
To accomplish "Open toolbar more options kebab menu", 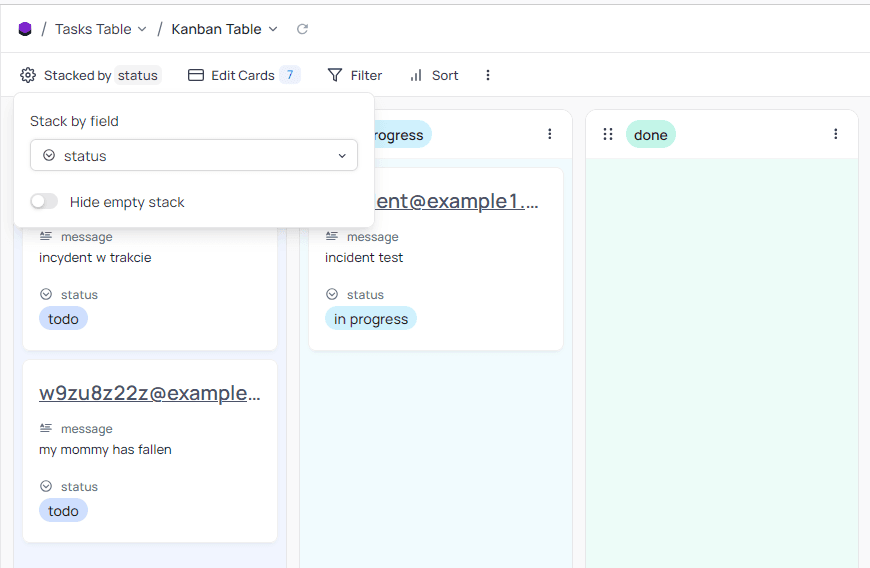I will pyautogui.click(x=488, y=75).
